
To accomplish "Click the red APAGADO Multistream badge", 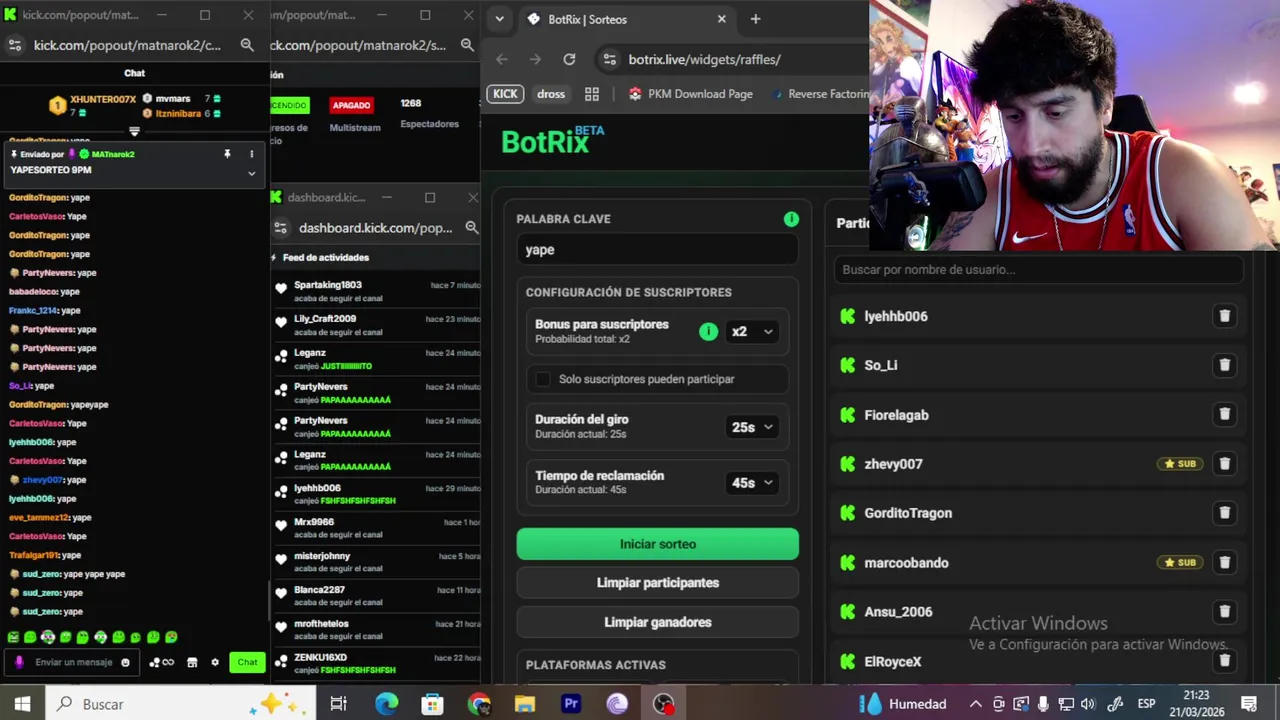I will 351,105.
